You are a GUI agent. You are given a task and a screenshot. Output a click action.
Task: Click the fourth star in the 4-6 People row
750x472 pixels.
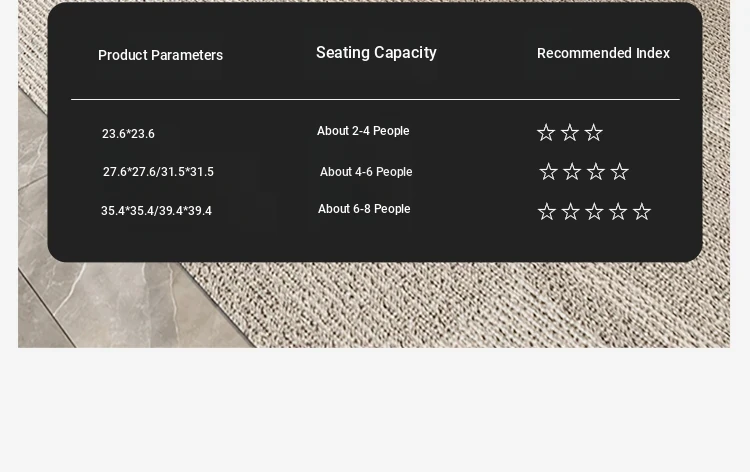[619, 171]
